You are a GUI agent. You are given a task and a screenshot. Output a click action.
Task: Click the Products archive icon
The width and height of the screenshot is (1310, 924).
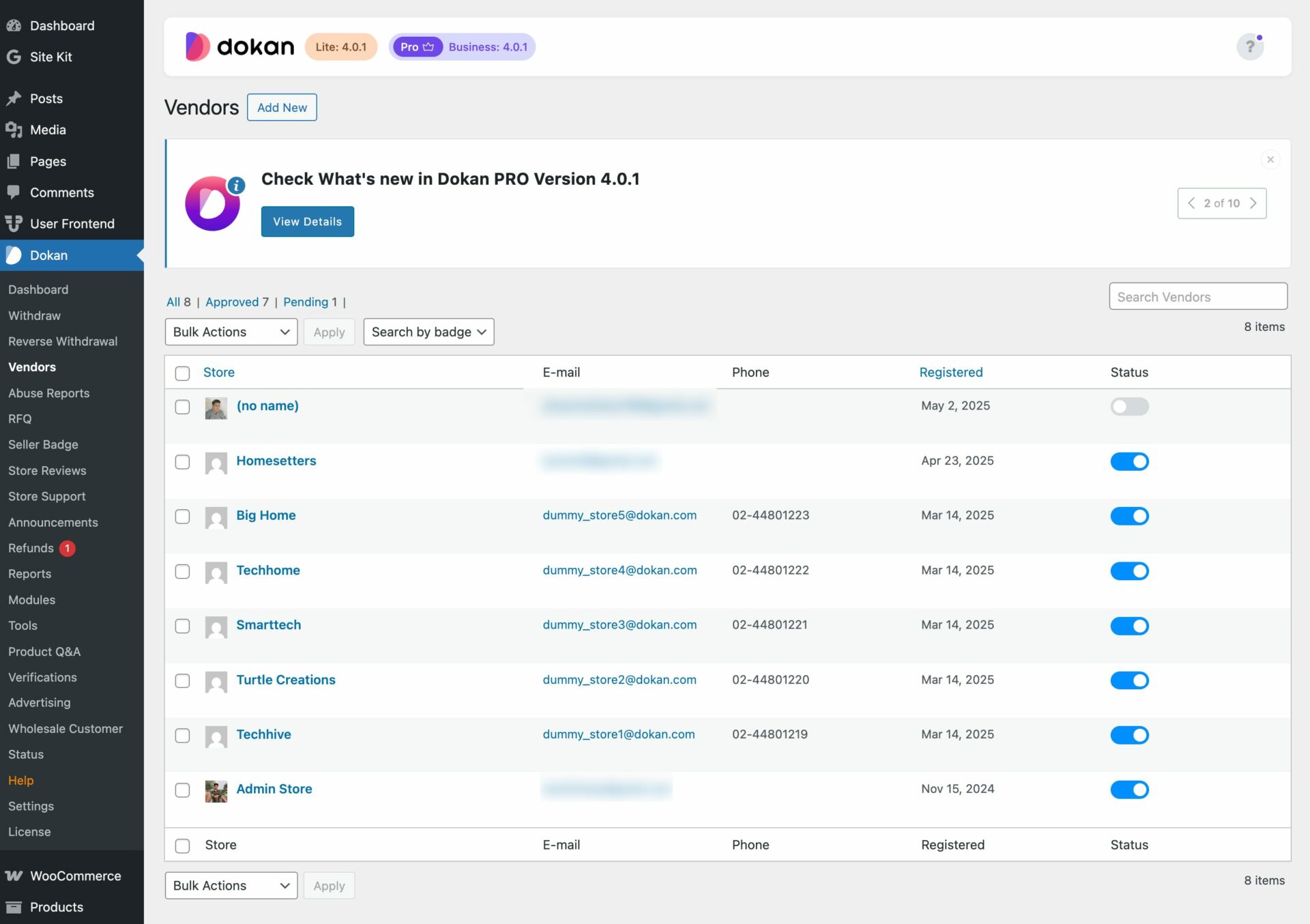pyautogui.click(x=14, y=907)
